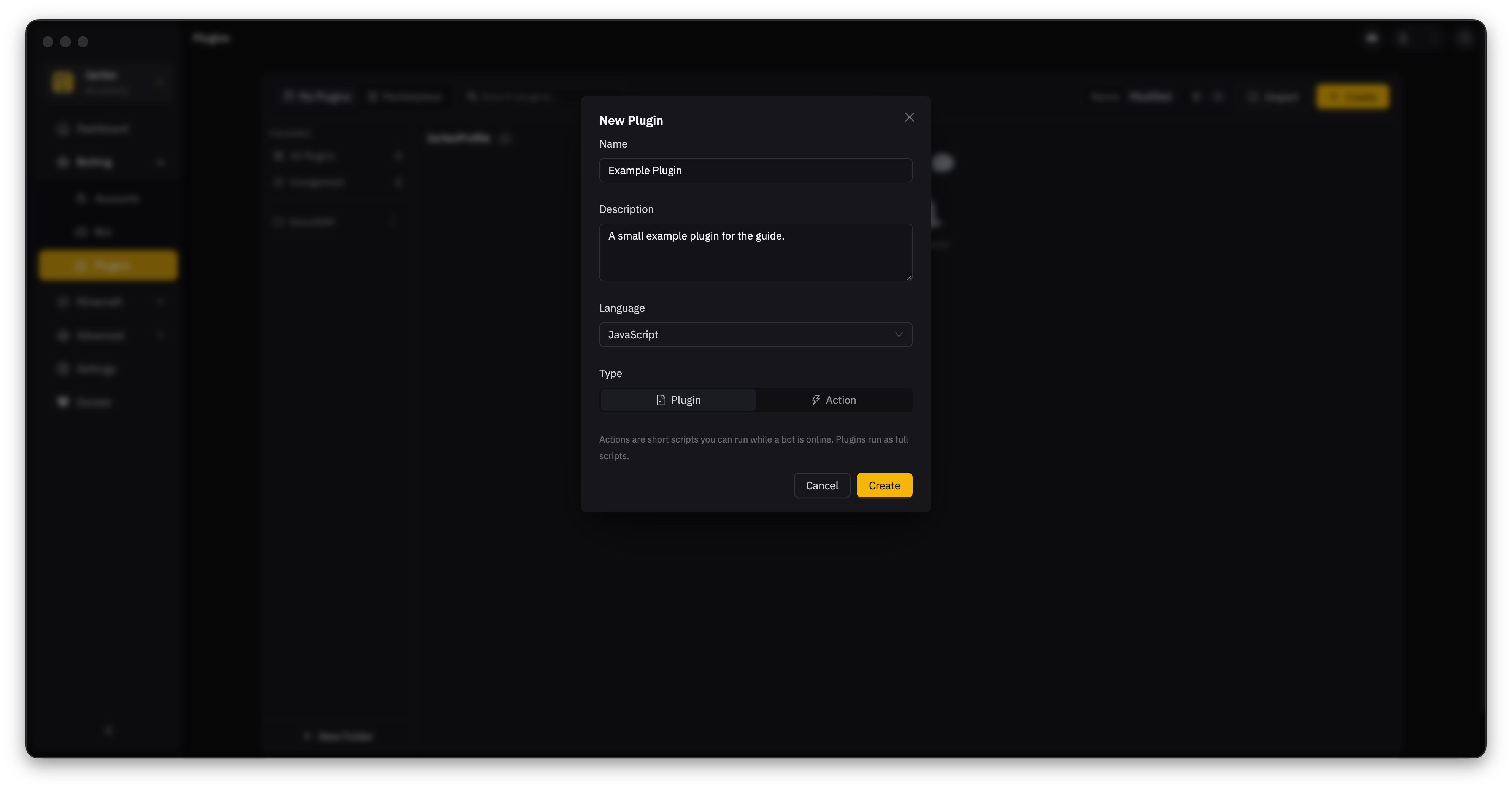Select the highlighted Plugins sidebar item

pos(109,266)
